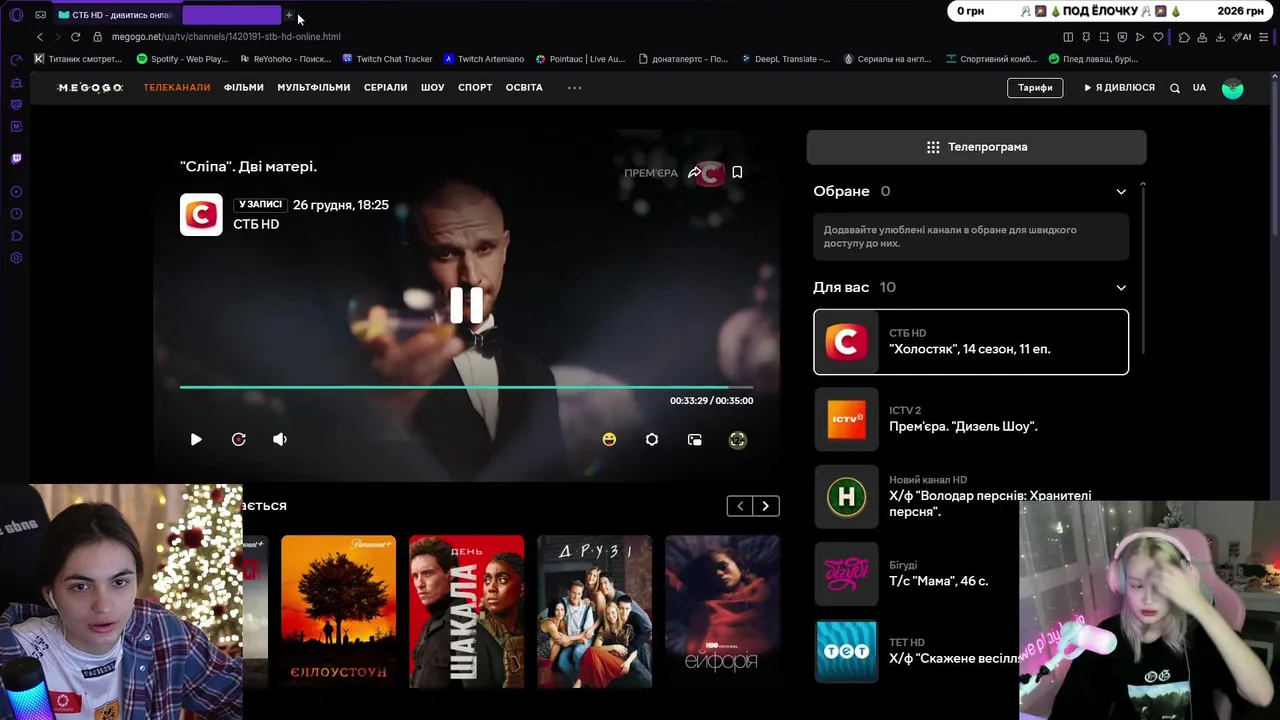Click the play button in the player controls

(196, 439)
